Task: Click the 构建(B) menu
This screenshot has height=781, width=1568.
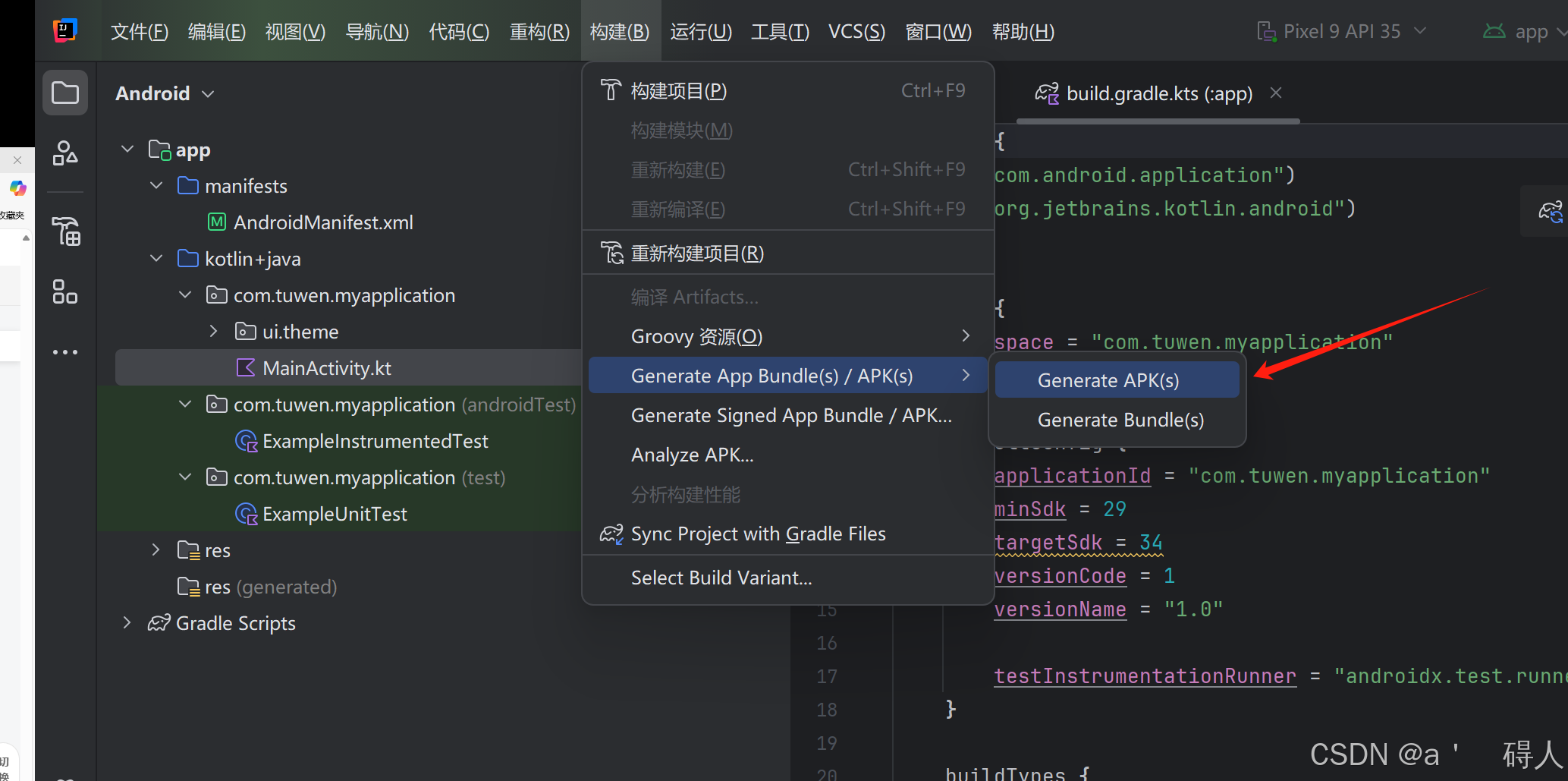Action: pos(620,31)
